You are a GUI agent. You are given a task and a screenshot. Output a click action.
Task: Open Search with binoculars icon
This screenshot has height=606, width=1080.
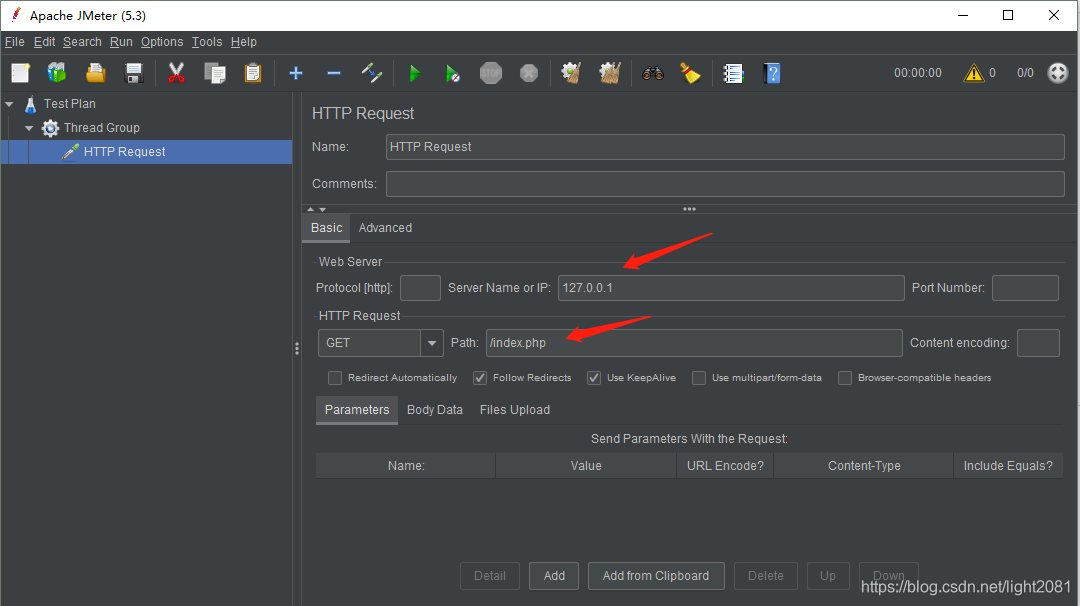point(652,73)
